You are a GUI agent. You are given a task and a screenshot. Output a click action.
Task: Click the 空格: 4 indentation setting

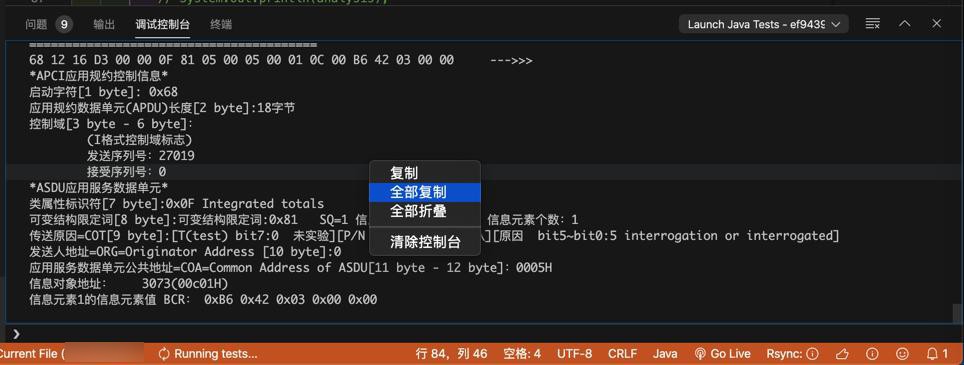click(x=521, y=354)
